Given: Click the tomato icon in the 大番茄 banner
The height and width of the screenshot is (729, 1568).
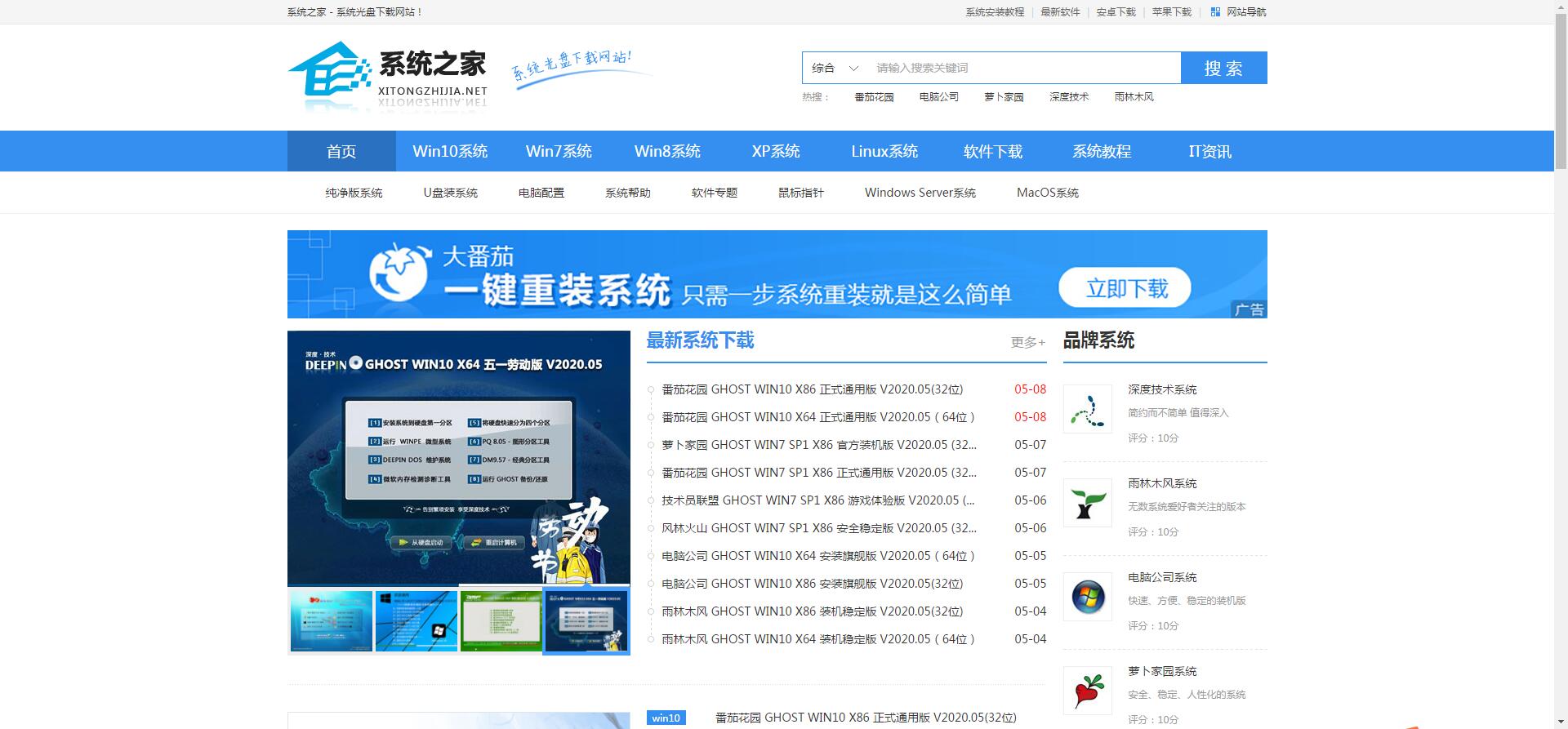Looking at the screenshot, I should point(399,272).
